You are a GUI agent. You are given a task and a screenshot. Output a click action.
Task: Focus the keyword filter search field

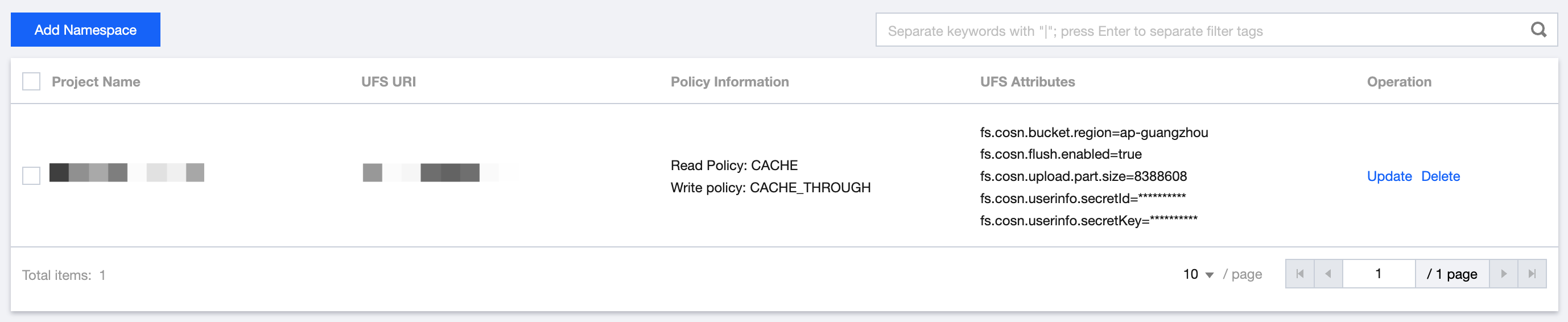click(x=1199, y=30)
